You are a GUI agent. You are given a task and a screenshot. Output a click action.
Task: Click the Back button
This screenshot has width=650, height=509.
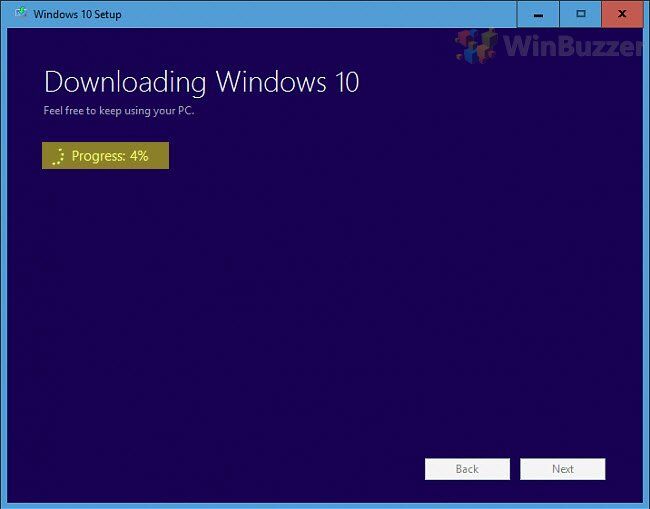[x=467, y=469]
